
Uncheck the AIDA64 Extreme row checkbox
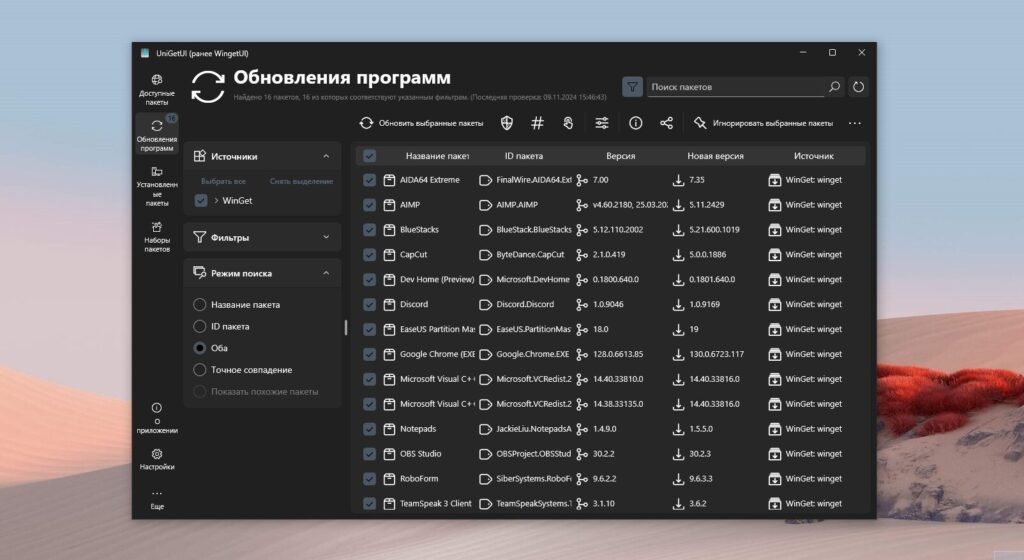[370, 180]
